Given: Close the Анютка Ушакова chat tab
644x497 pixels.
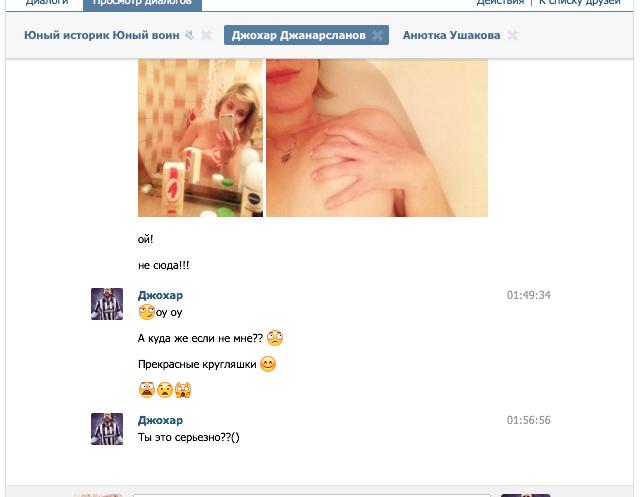Looking at the screenshot, I should click(512, 35).
